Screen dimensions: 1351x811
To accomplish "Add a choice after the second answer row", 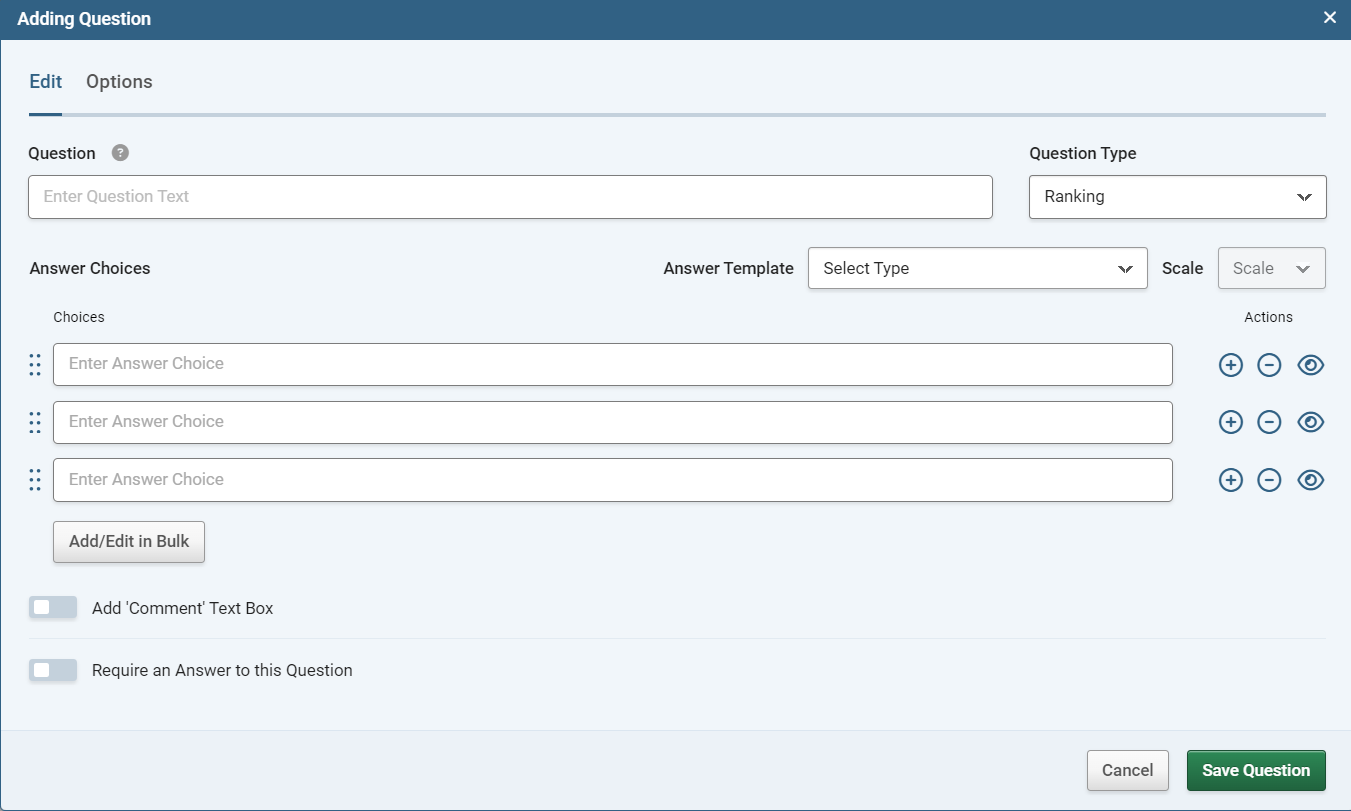I will [1231, 423].
